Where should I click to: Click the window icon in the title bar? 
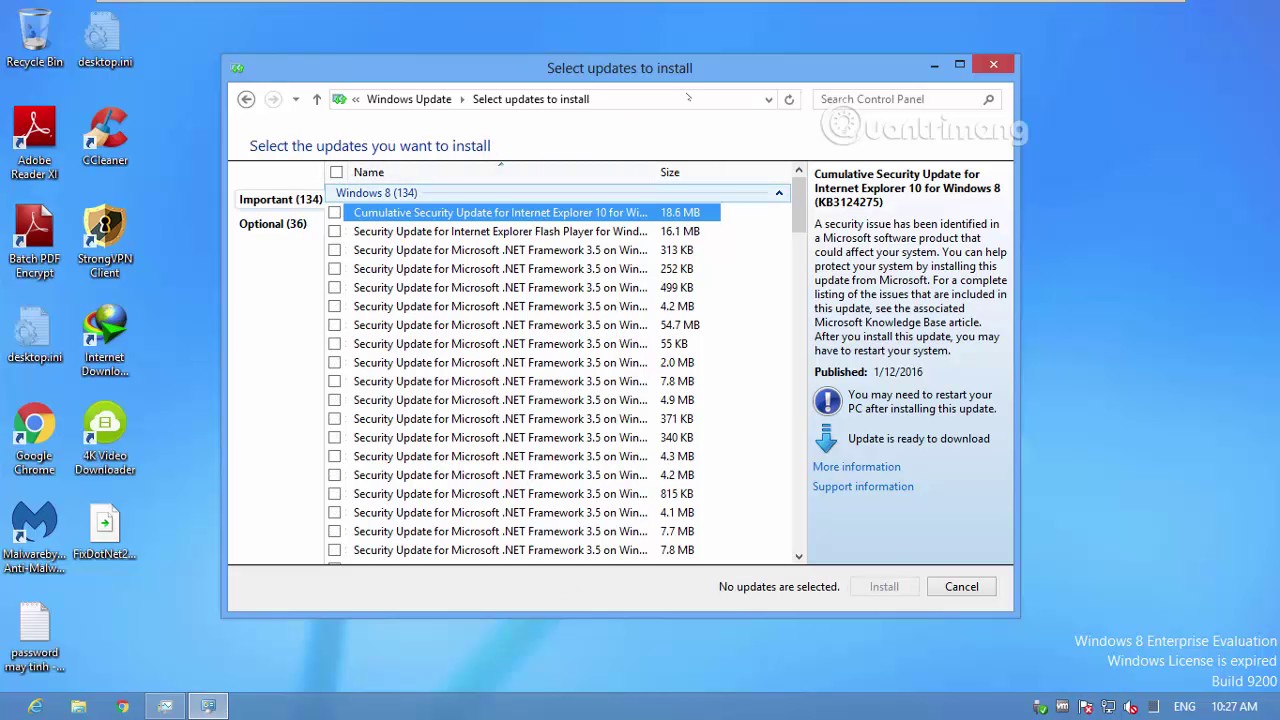pos(237,68)
